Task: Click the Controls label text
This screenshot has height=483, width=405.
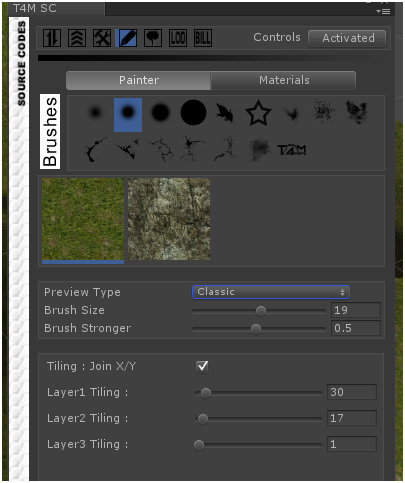Action: pos(277,37)
